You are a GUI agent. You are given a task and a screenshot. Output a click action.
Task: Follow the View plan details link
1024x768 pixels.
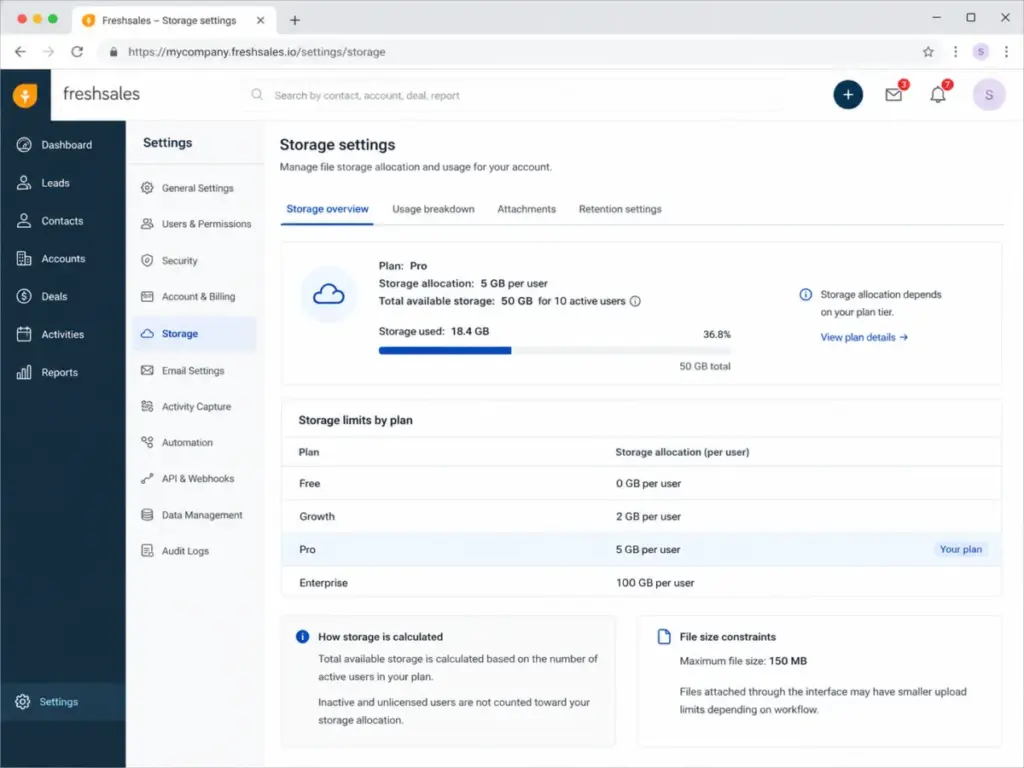tap(863, 337)
